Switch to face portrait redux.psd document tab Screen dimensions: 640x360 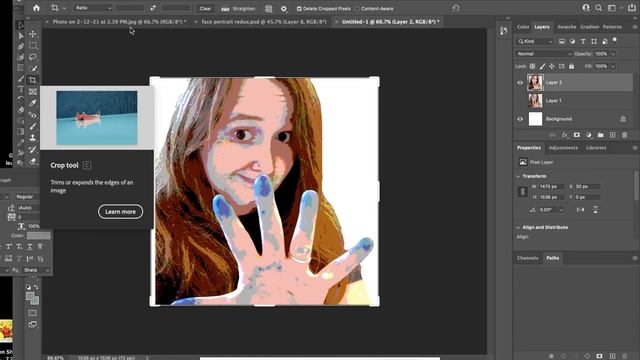pos(264,22)
